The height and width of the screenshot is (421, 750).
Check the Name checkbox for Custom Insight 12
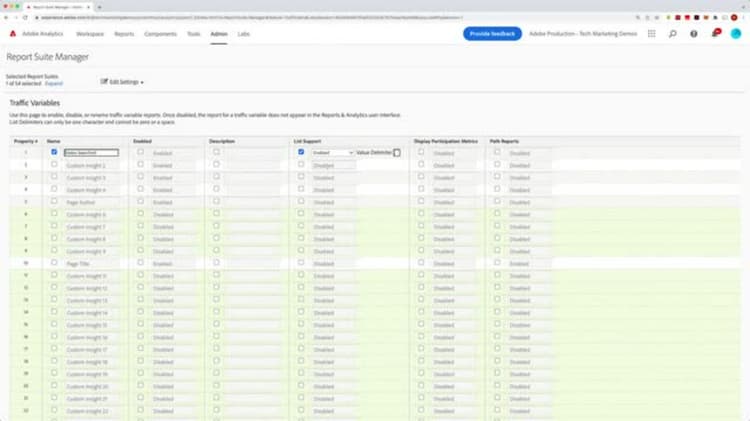[x=54, y=287]
